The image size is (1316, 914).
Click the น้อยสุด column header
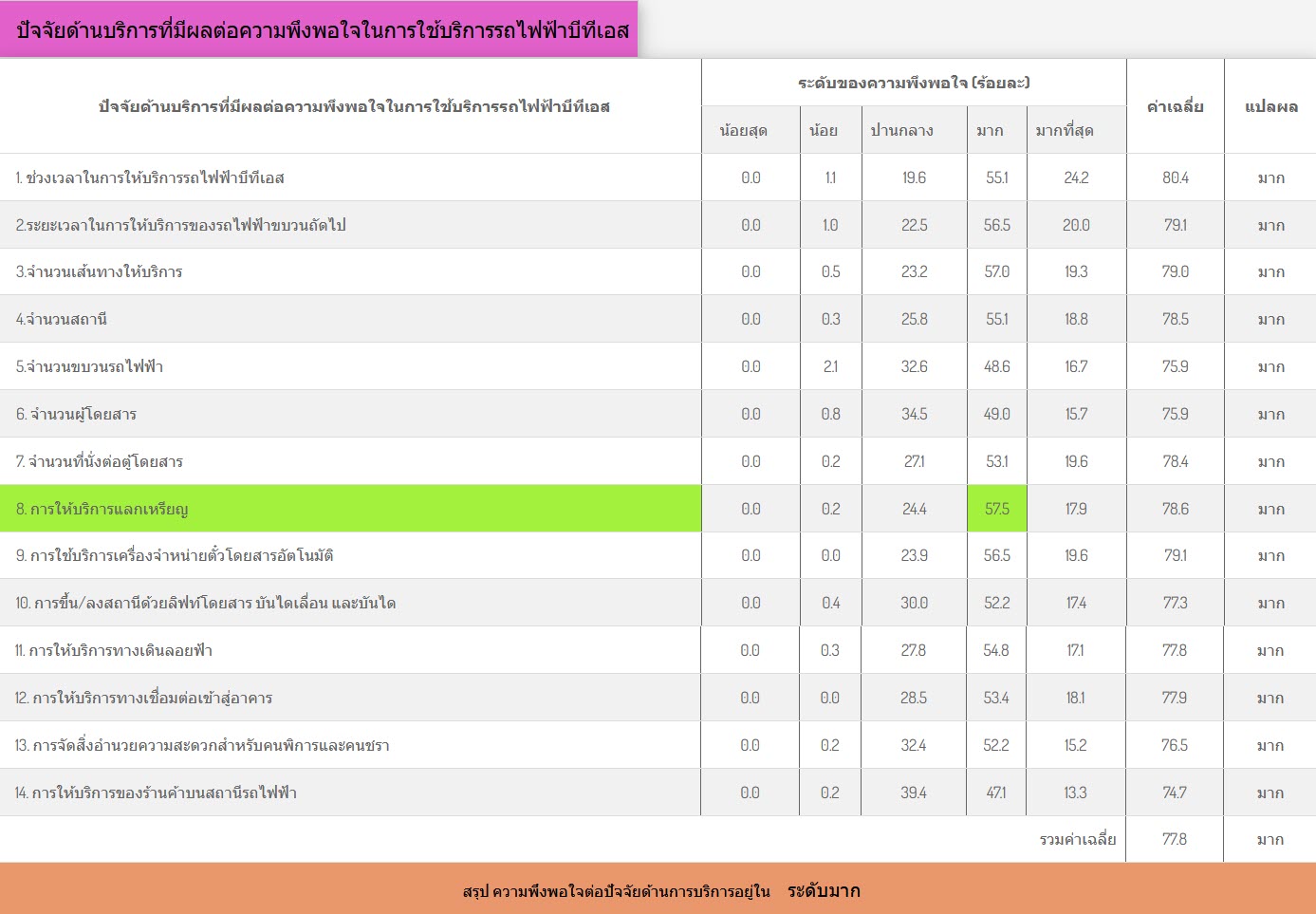743,130
